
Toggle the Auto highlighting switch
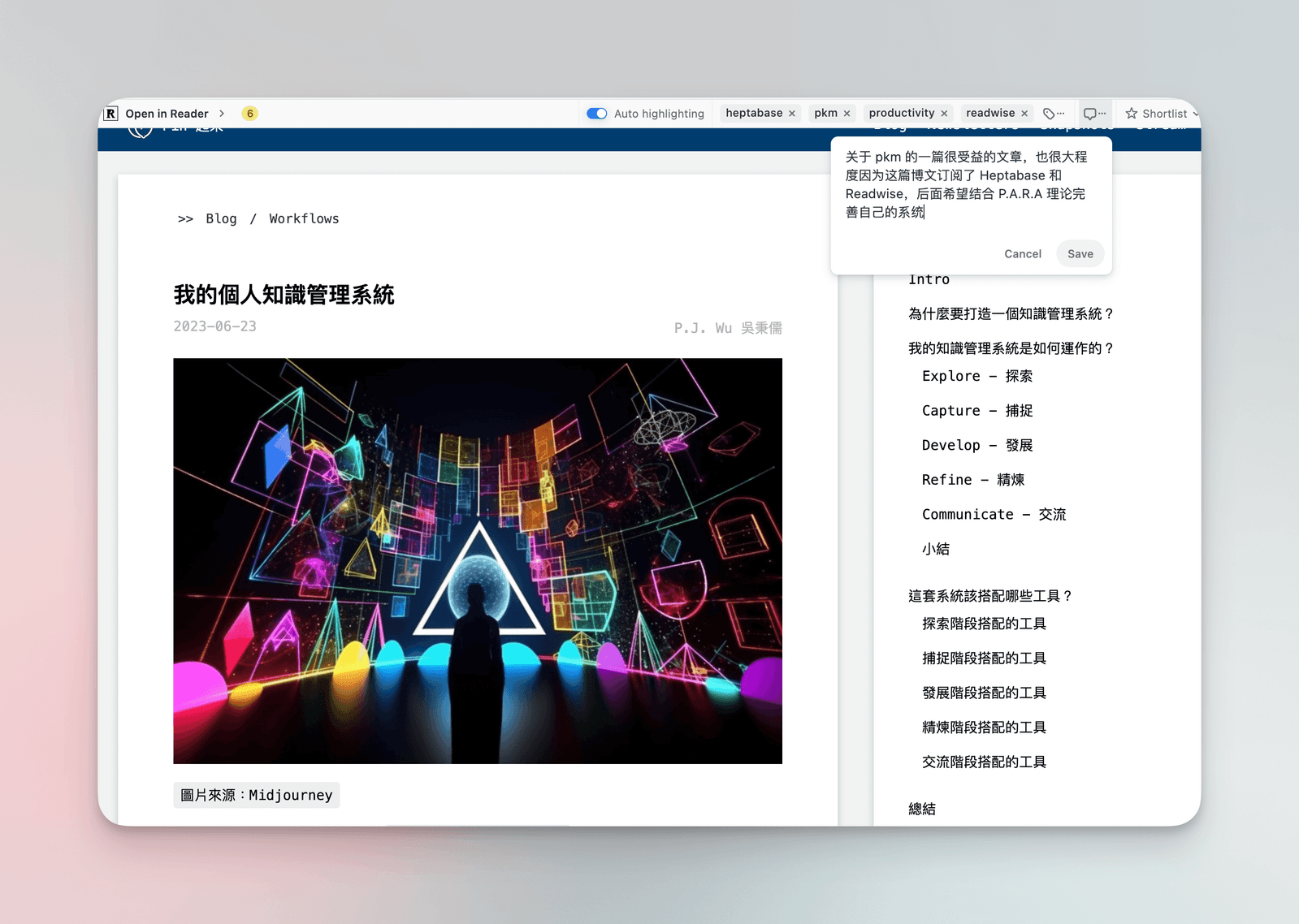click(597, 114)
